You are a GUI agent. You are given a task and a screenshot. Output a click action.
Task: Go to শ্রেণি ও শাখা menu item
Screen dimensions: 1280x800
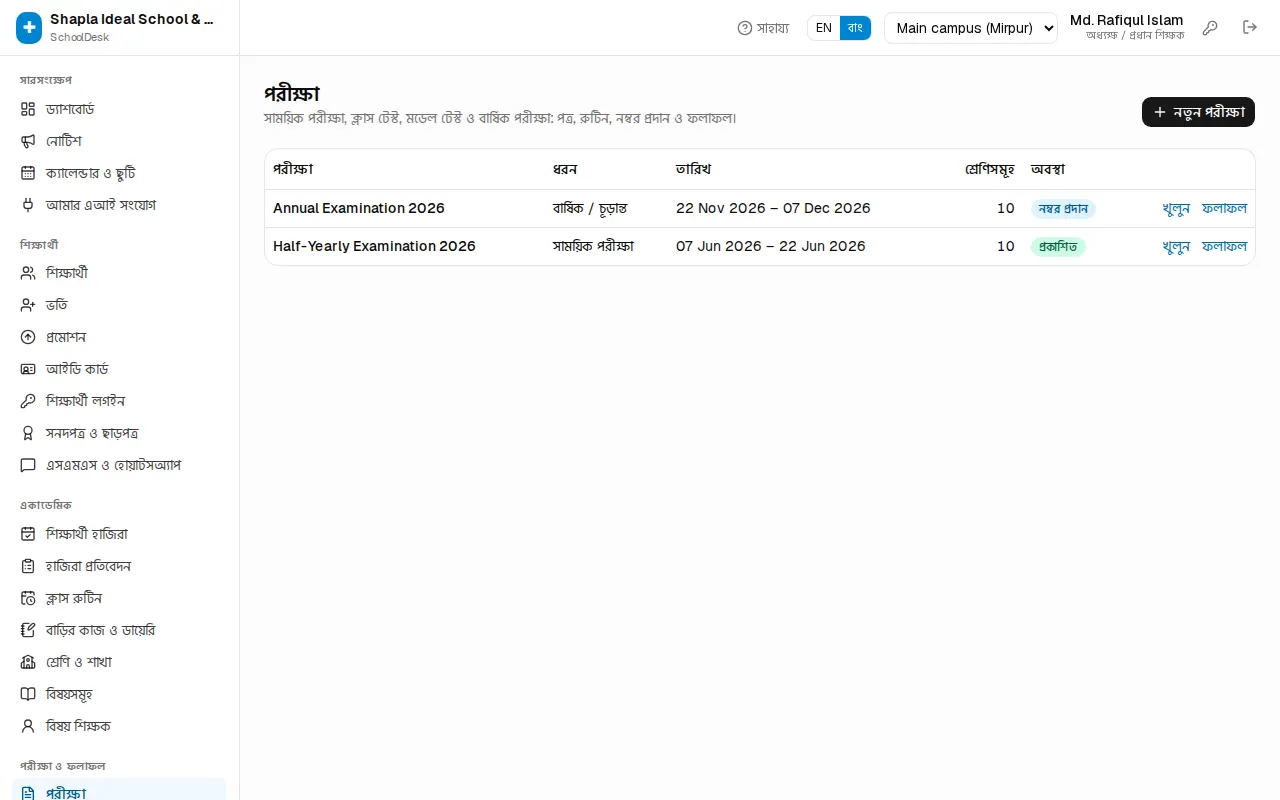click(x=120, y=662)
